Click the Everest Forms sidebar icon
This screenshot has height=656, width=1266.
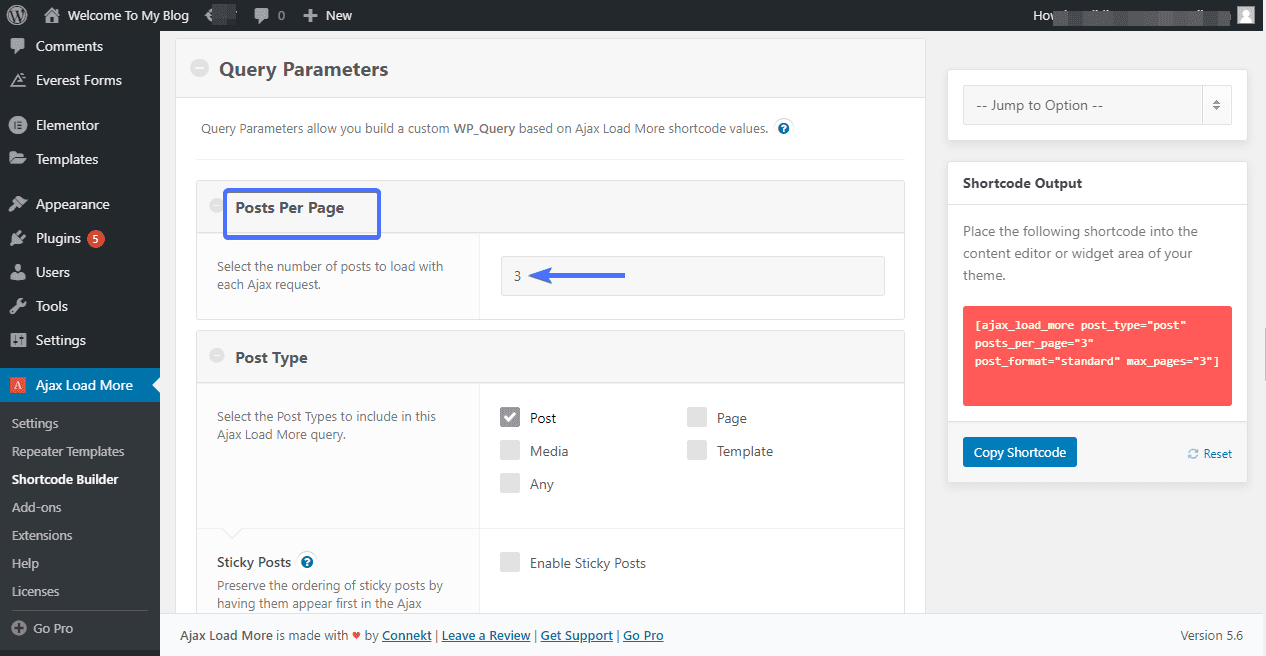click(18, 80)
